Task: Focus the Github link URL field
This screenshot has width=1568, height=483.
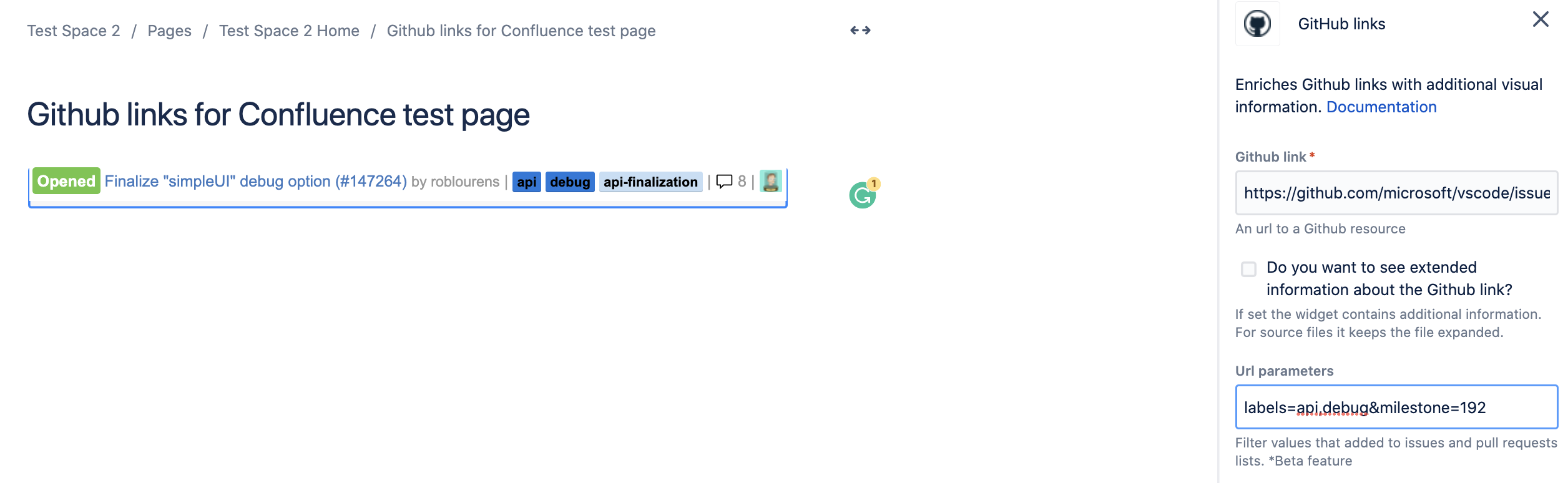Action: (x=1396, y=193)
